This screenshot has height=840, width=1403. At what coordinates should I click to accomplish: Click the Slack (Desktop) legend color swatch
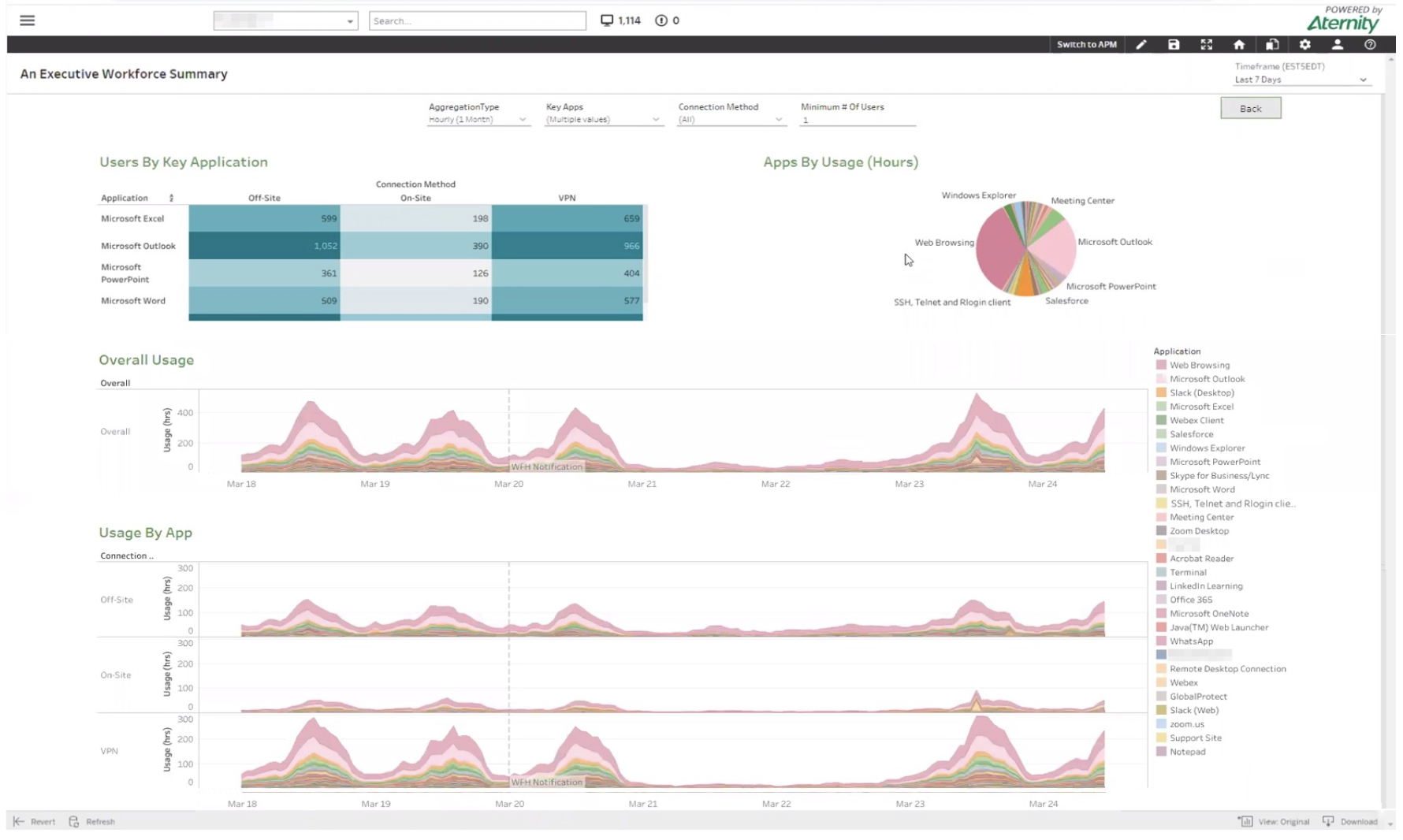coord(1161,392)
